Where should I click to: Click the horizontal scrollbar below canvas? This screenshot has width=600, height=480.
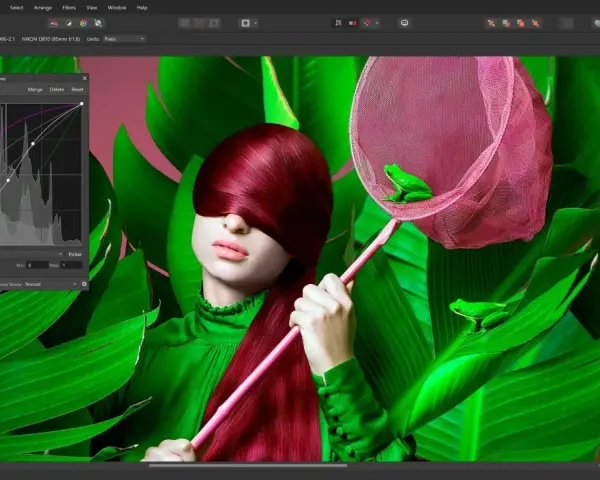tap(248, 466)
